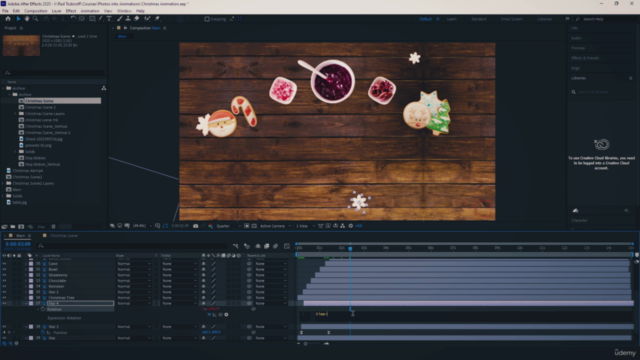Open the Effects & Presets panel
The image size is (640, 360).
[585, 58]
